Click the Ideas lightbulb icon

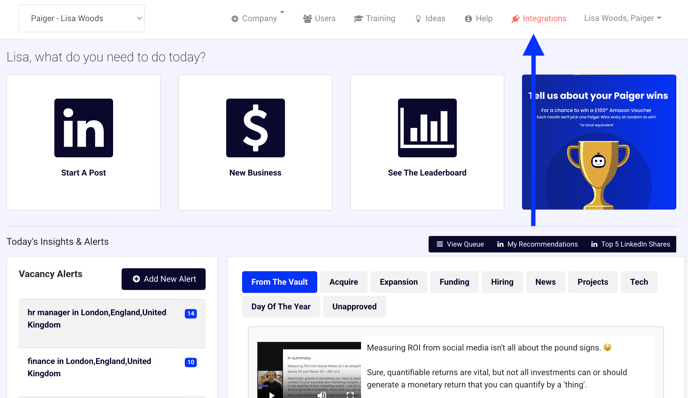(x=418, y=18)
